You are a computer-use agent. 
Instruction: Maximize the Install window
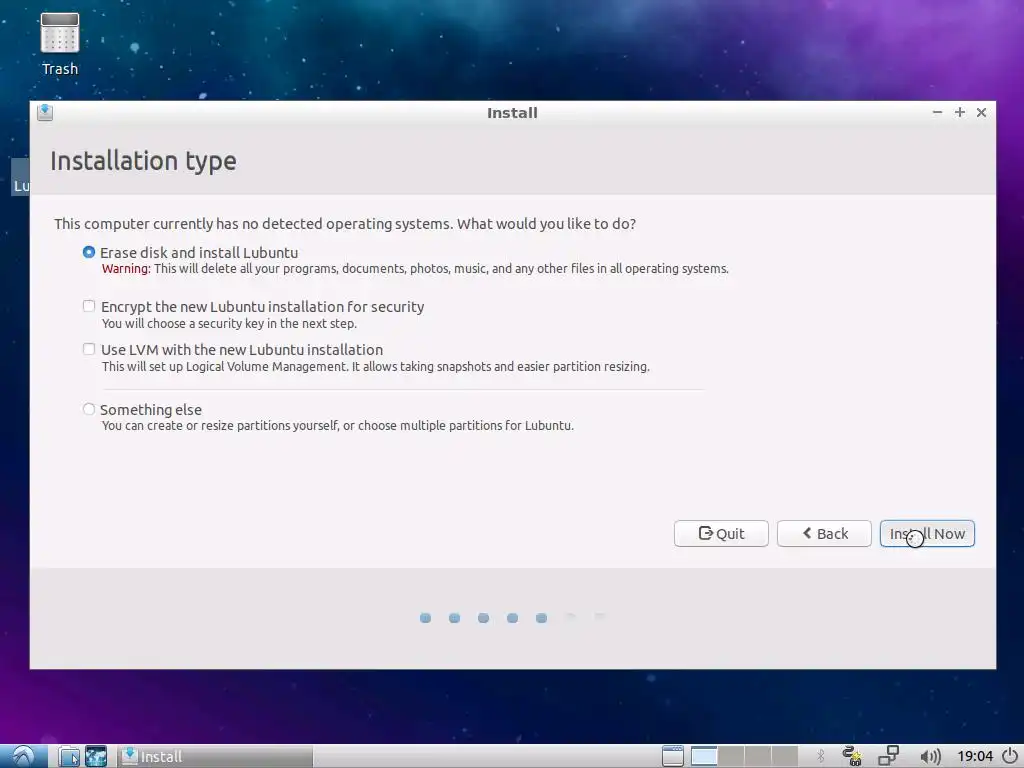coord(959,112)
